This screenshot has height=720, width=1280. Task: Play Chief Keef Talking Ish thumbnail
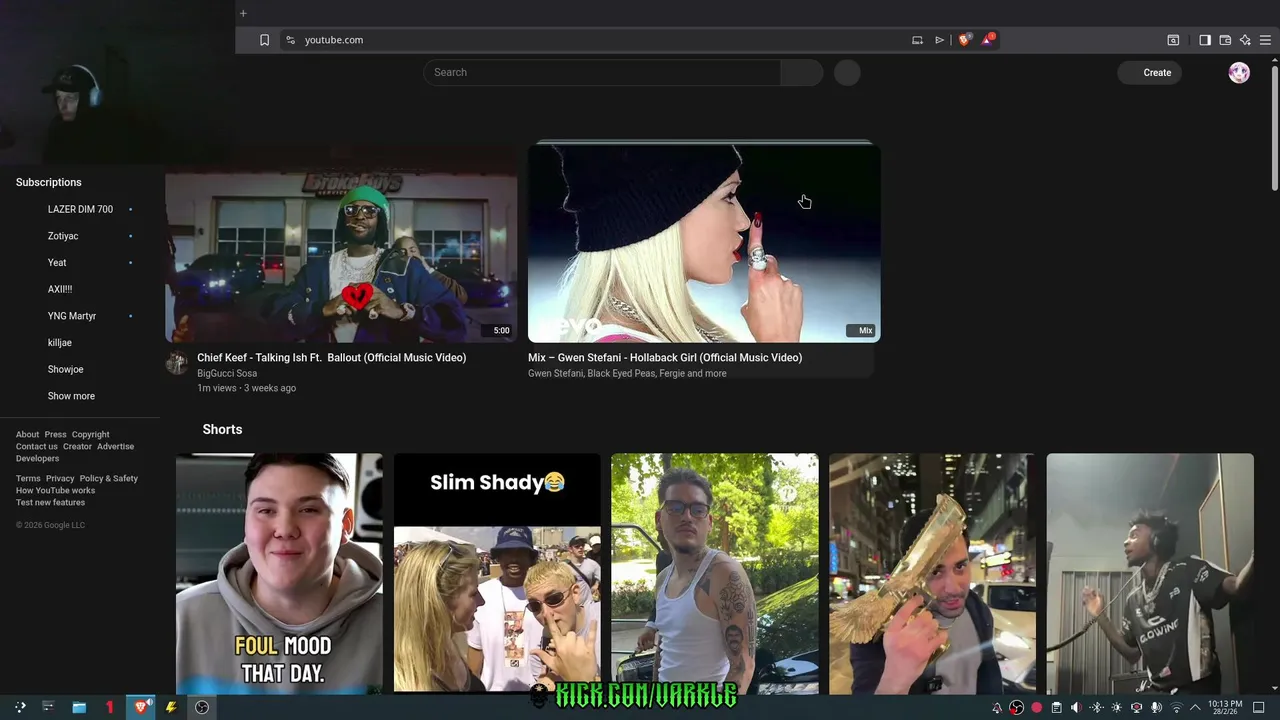pyautogui.click(x=341, y=243)
